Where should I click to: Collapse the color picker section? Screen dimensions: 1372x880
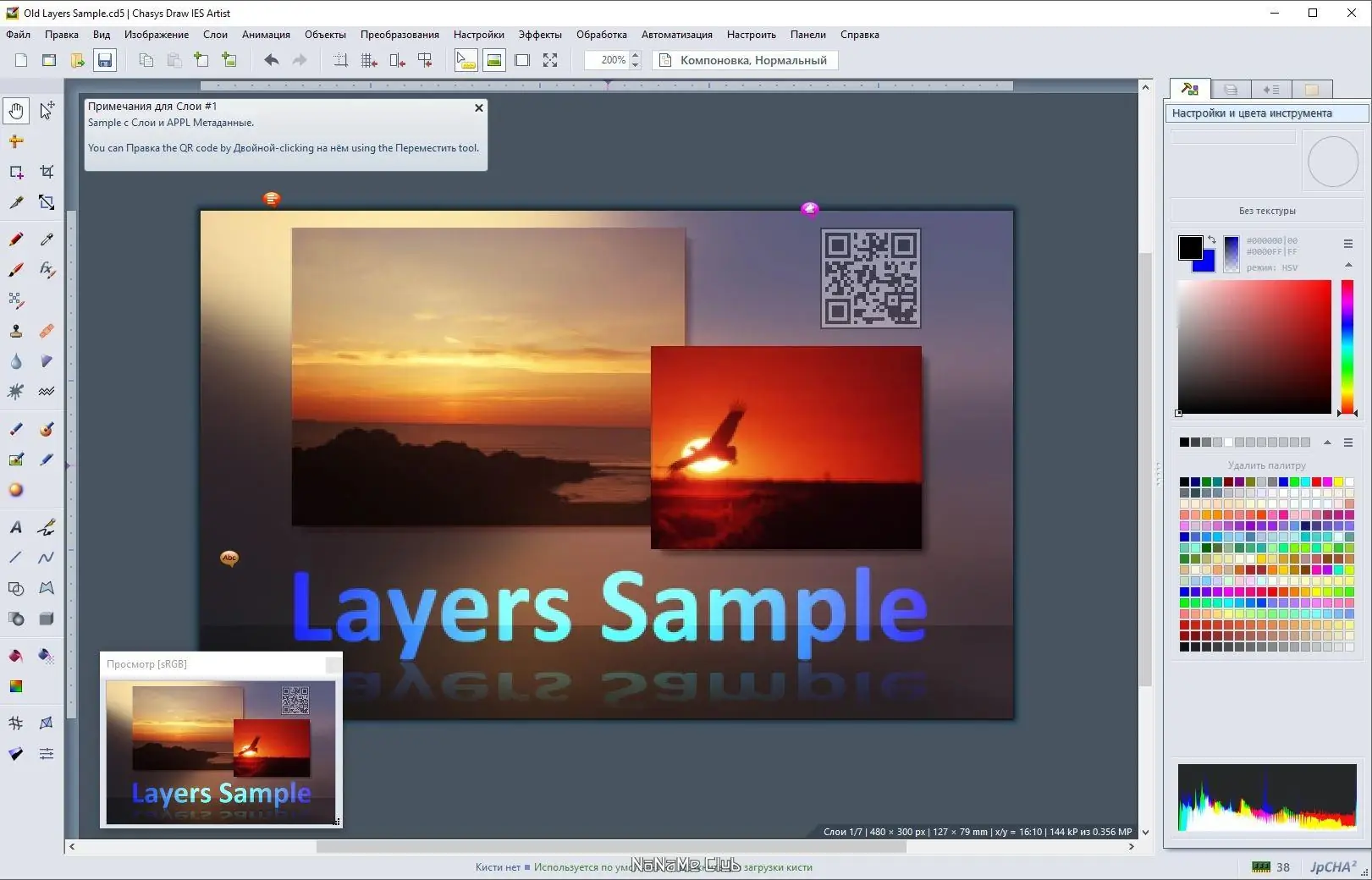tap(1348, 265)
